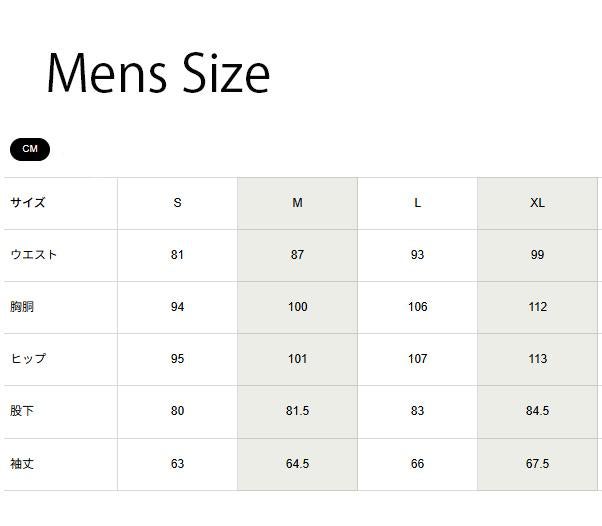Image resolution: width=602 pixels, height=526 pixels.
Task: Click waist value 99 for XL
Action: point(538,255)
